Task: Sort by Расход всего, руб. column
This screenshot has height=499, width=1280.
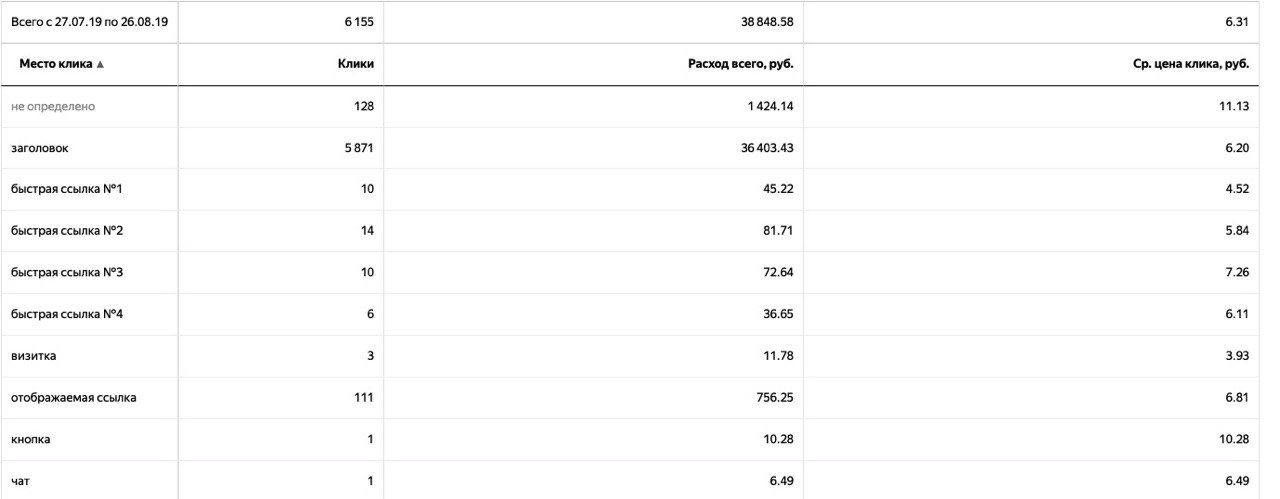Action: click(739, 64)
